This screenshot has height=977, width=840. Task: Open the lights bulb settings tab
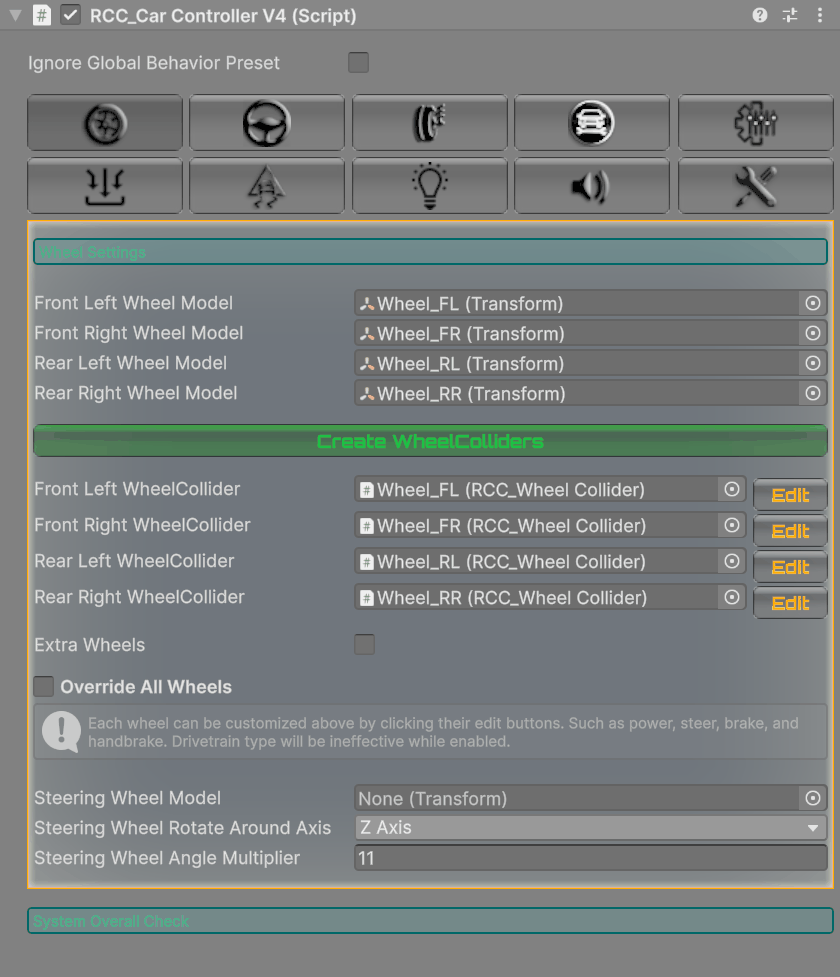click(429, 186)
